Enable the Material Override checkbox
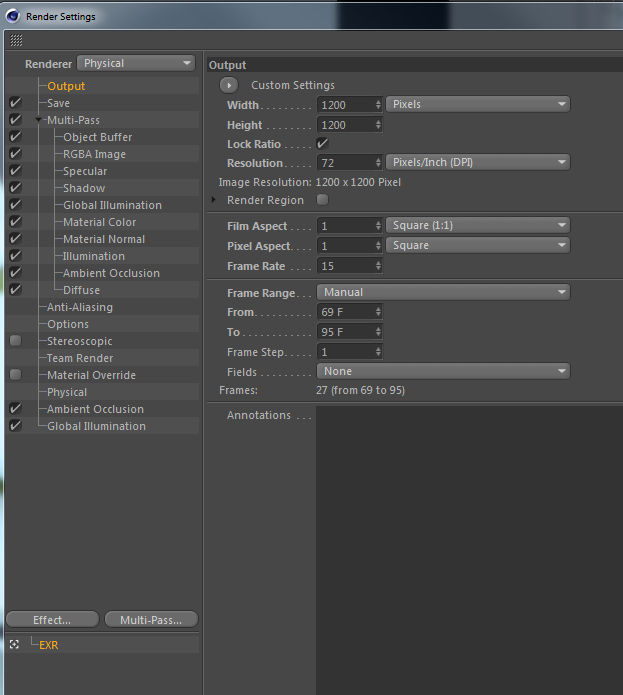This screenshot has height=695, width=623. [16, 375]
